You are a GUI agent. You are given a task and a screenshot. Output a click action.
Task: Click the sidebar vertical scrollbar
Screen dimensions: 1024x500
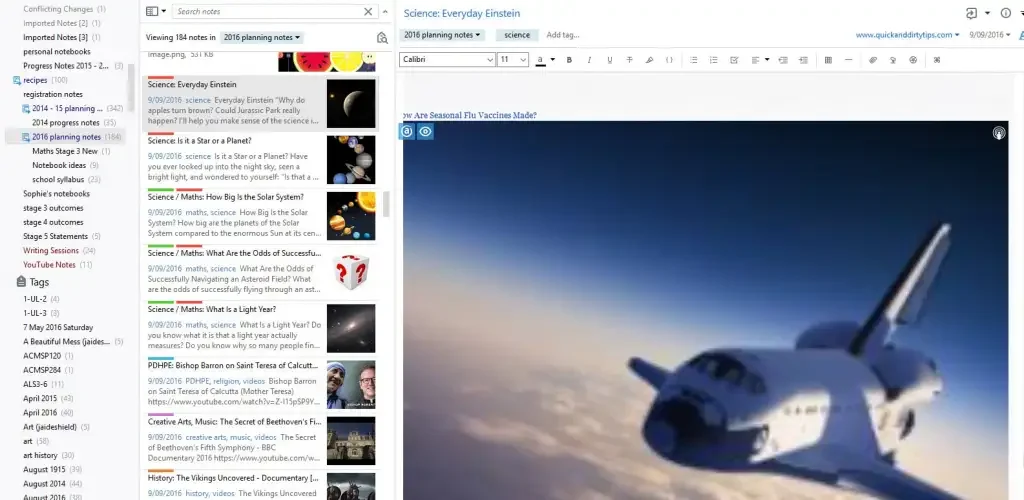pyautogui.click(x=131, y=87)
